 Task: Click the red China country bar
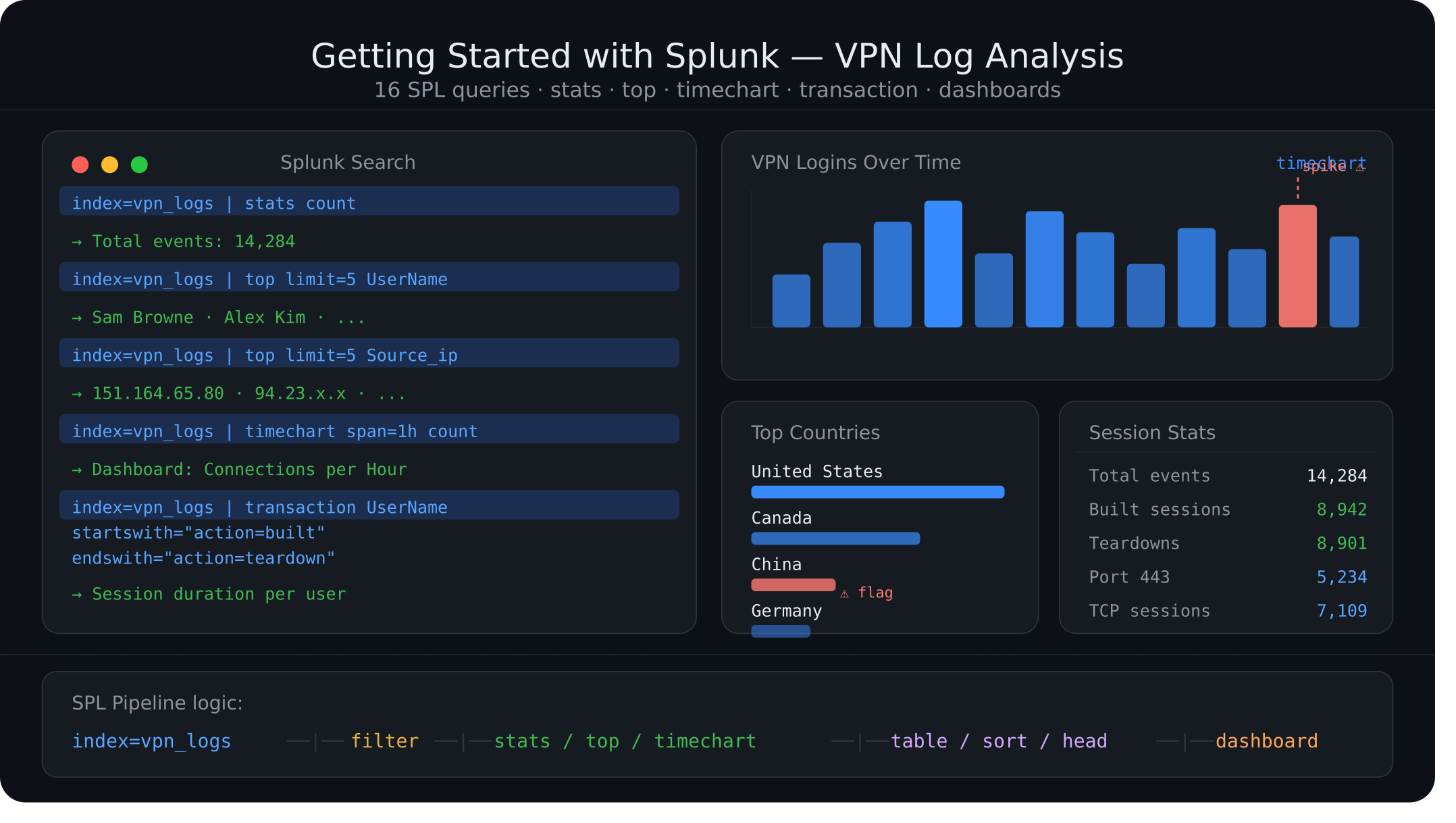pos(793,585)
